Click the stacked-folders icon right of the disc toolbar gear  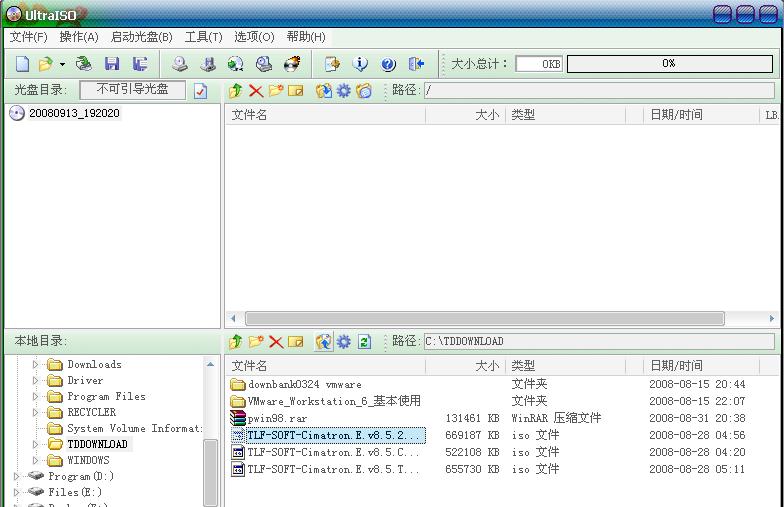click(x=364, y=90)
